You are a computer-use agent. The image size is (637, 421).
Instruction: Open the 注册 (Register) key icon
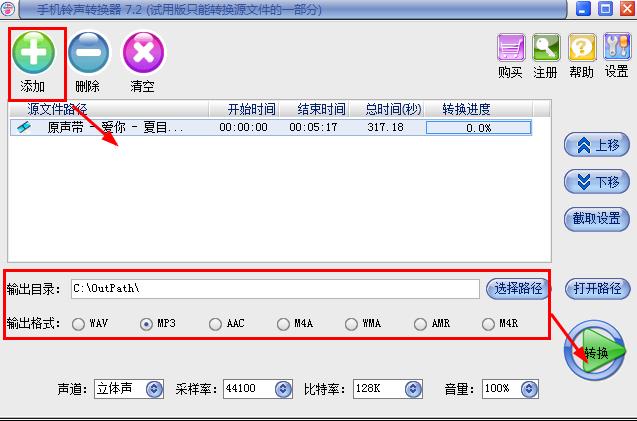[546, 48]
